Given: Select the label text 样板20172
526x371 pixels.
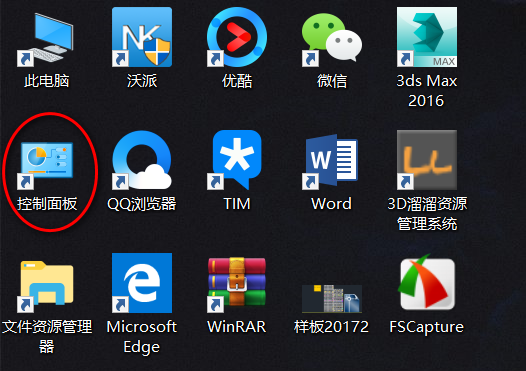Looking at the screenshot, I should click(x=331, y=327).
